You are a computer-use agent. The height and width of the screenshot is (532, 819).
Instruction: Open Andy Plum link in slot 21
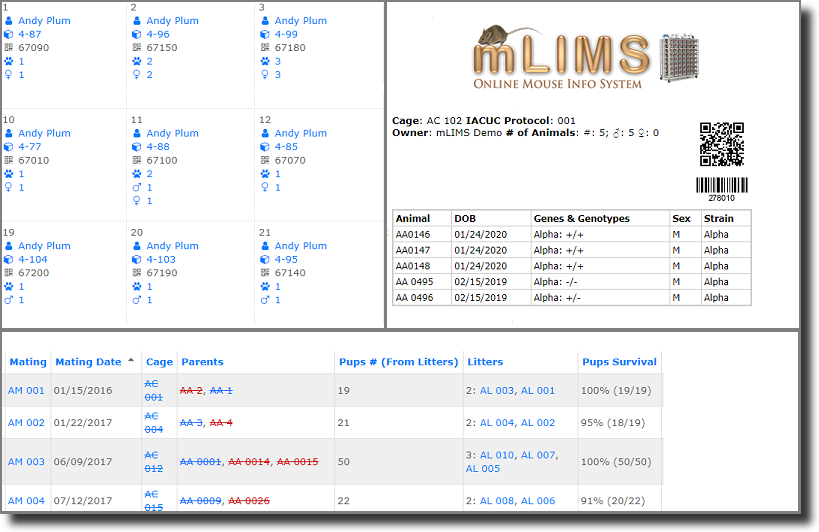pyautogui.click(x=300, y=246)
